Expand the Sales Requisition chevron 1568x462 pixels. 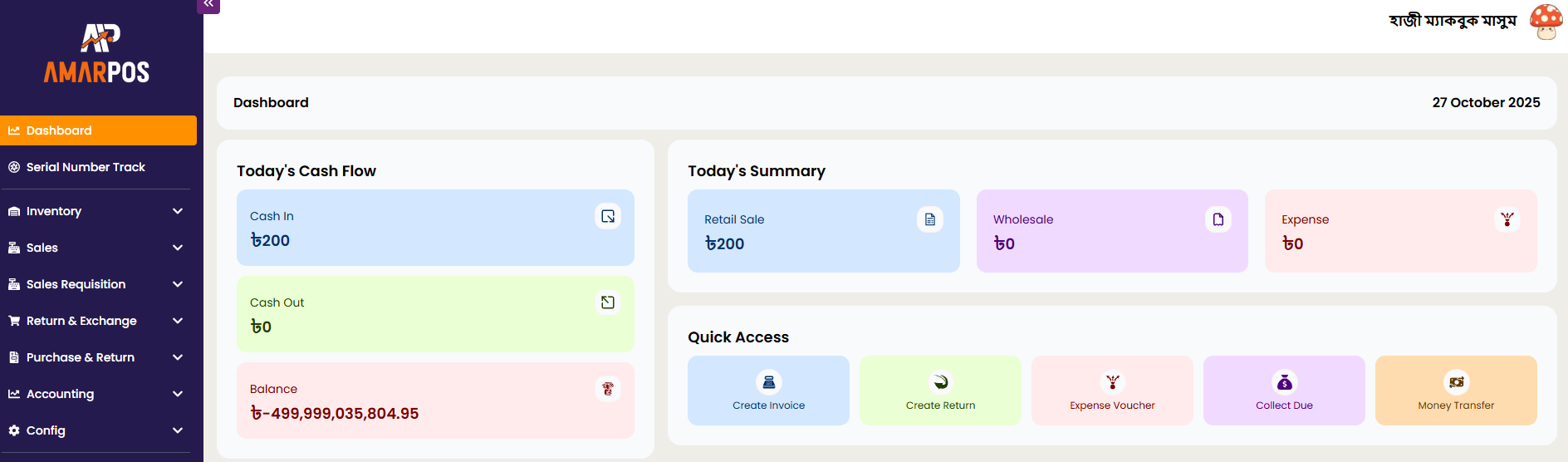click(178, 284)
